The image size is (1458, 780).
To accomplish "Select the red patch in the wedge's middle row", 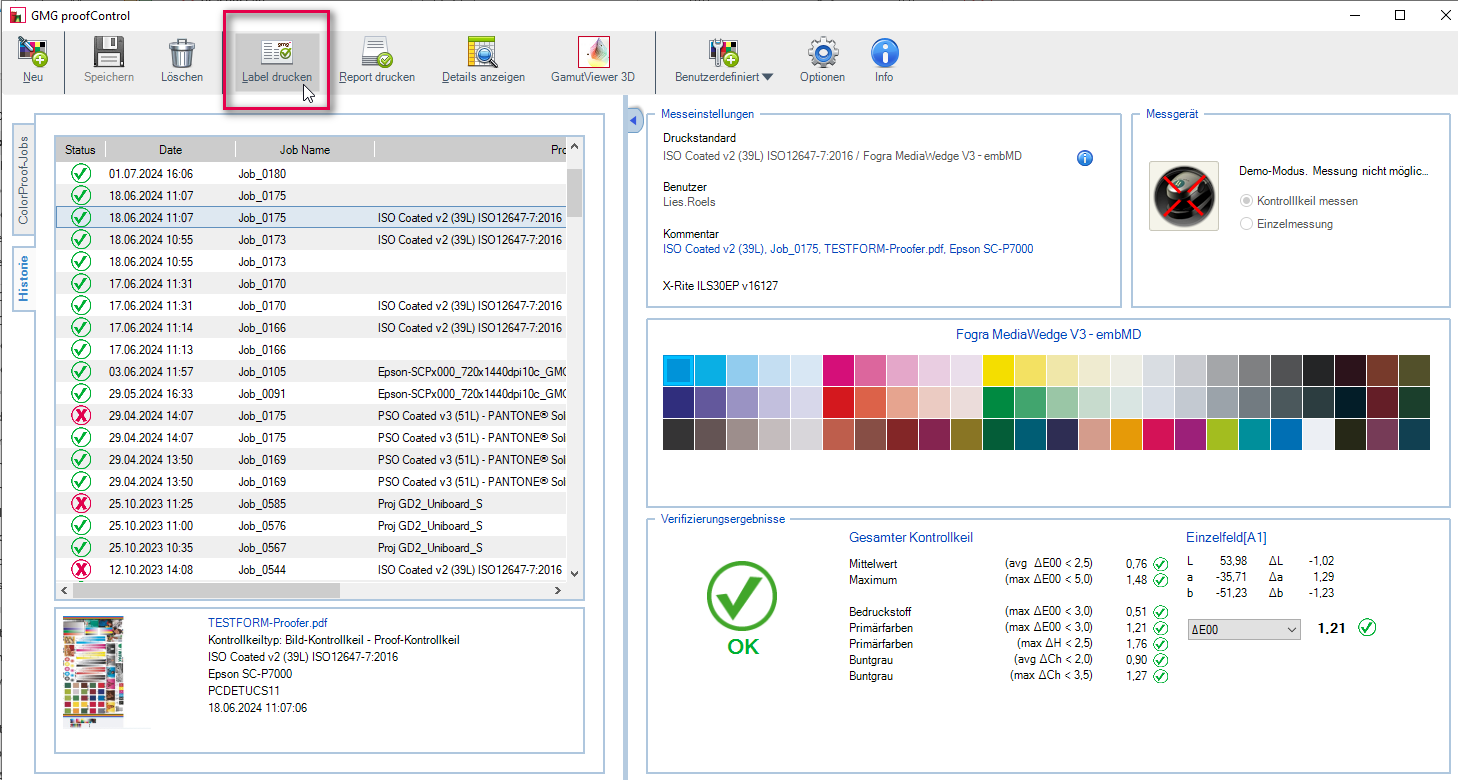I will (x=838, y=402).
